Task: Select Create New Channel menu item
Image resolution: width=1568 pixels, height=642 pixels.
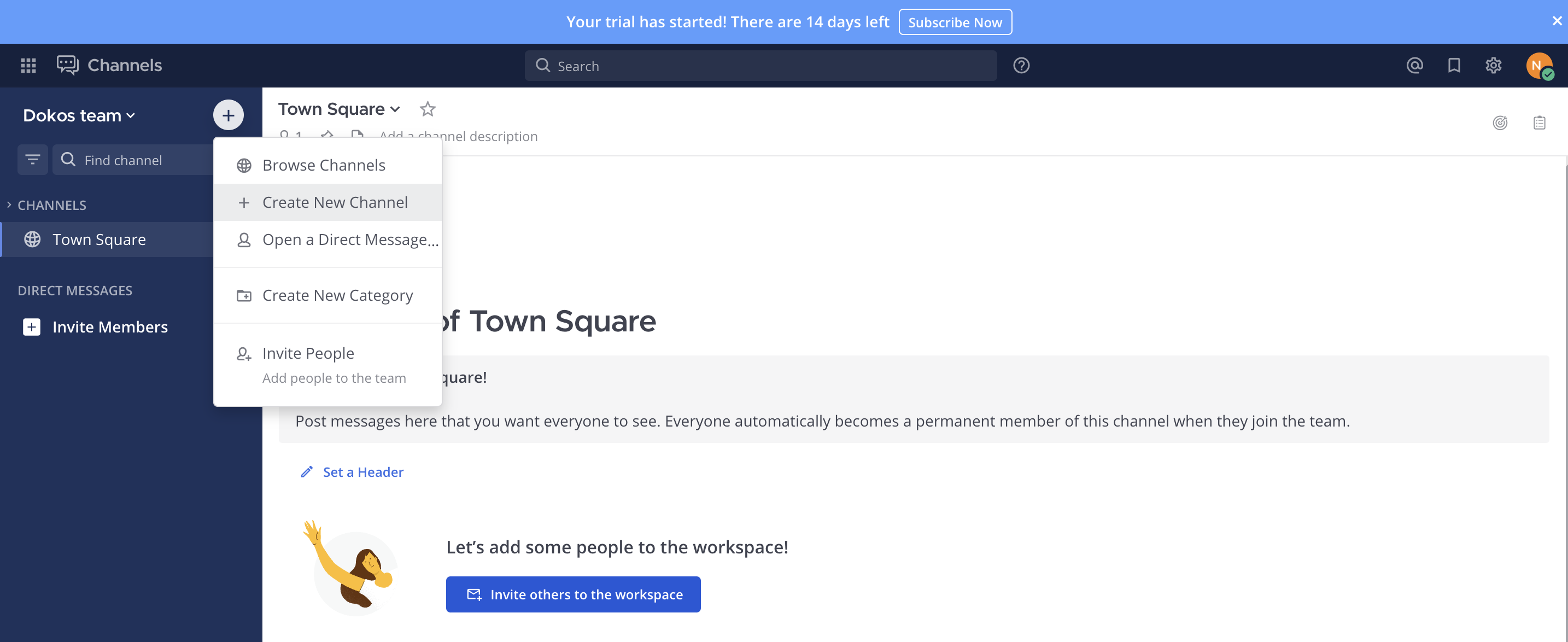Action: [x=334, y=202]
